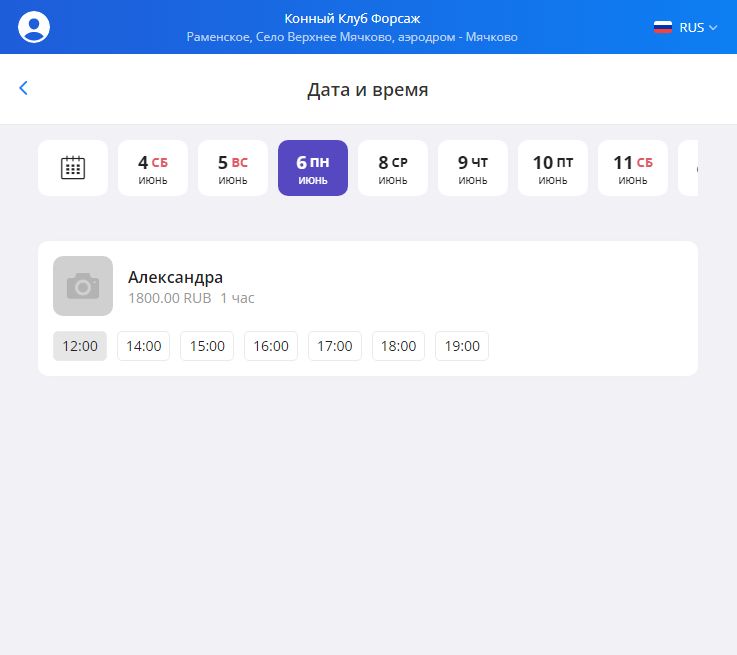Choose the 15:00 time slot
The width and height of the screenshot is (737, 655).
(207, 346)
